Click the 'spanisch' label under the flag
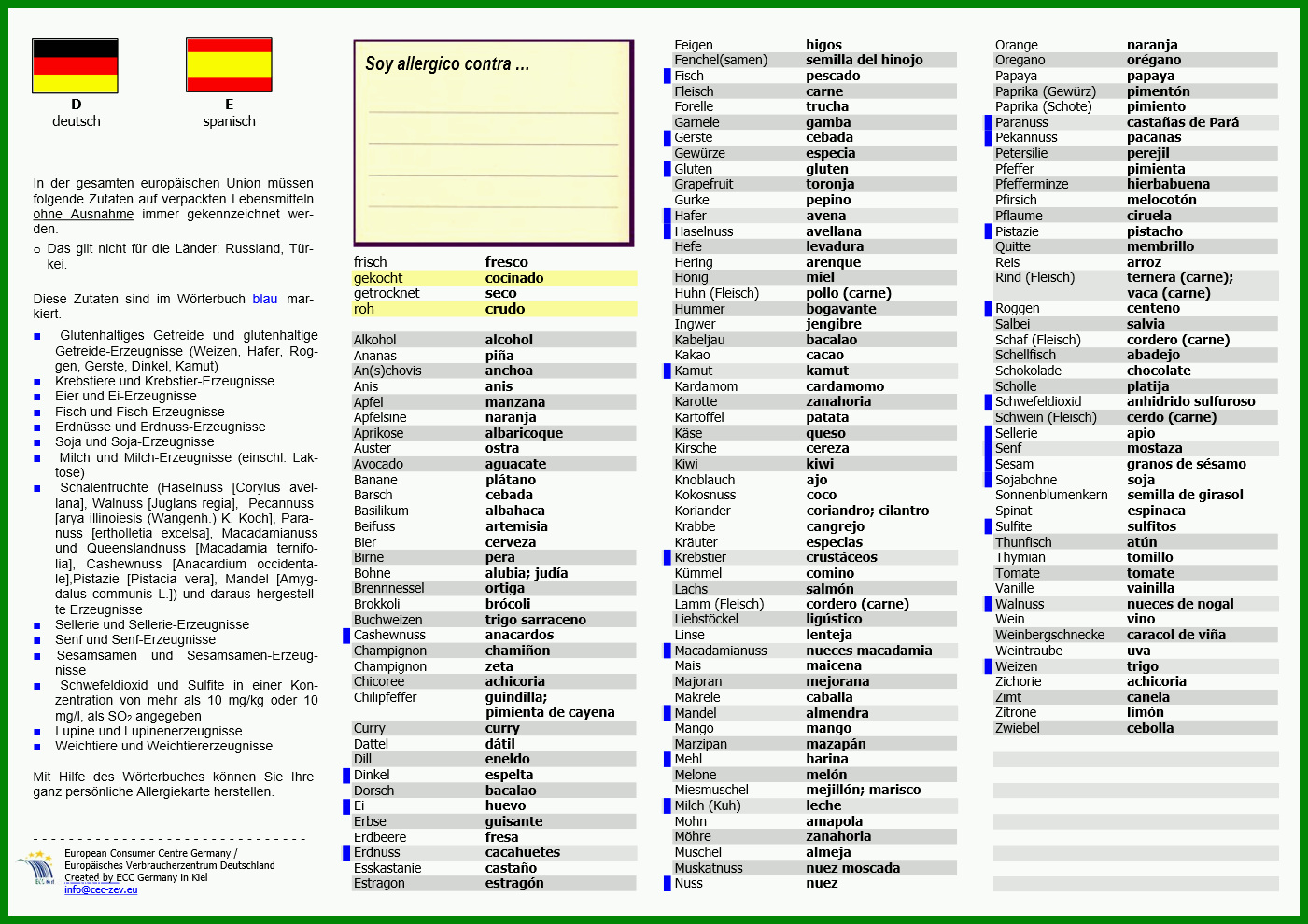1308x924 pixels. [229, 121]
